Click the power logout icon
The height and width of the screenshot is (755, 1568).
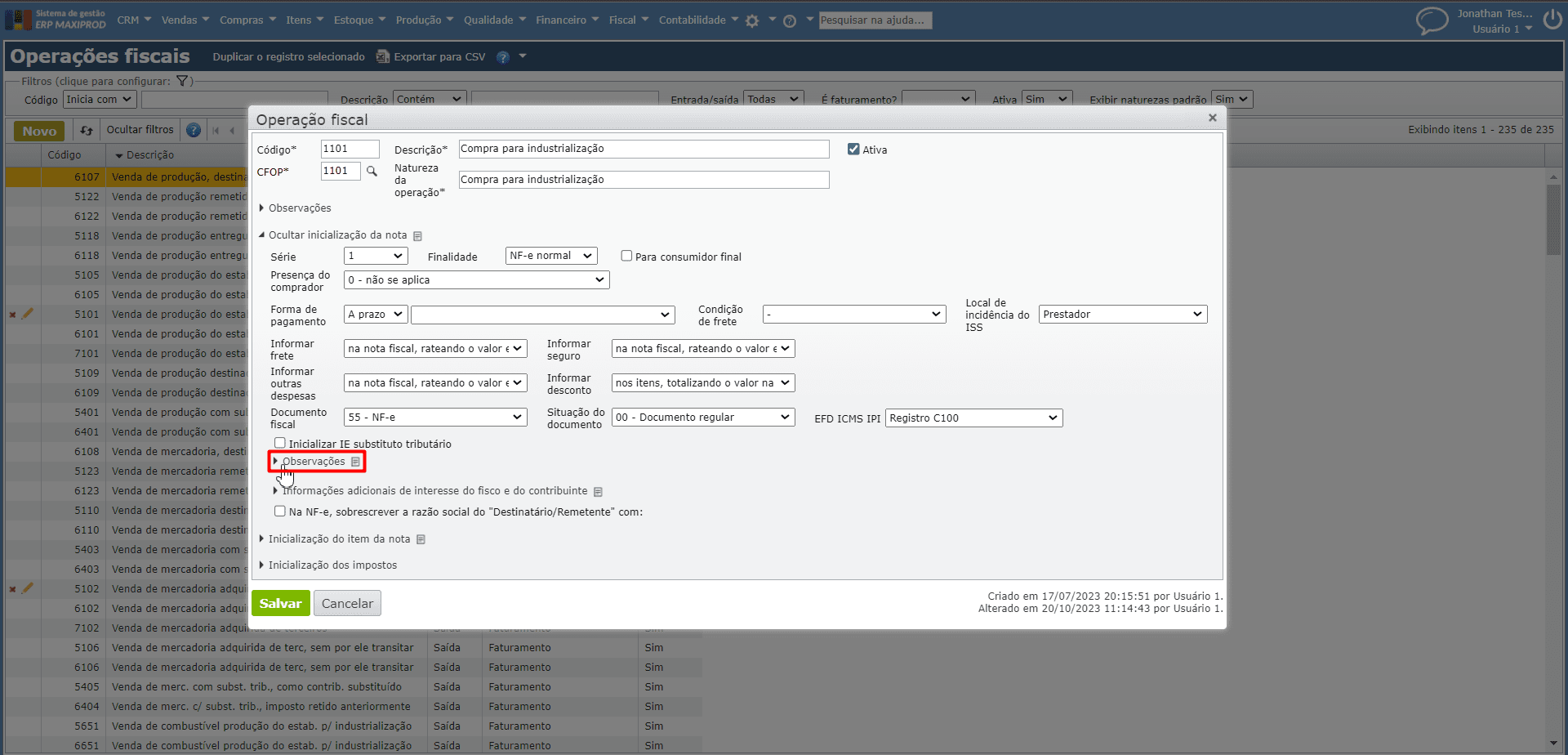1552,20
